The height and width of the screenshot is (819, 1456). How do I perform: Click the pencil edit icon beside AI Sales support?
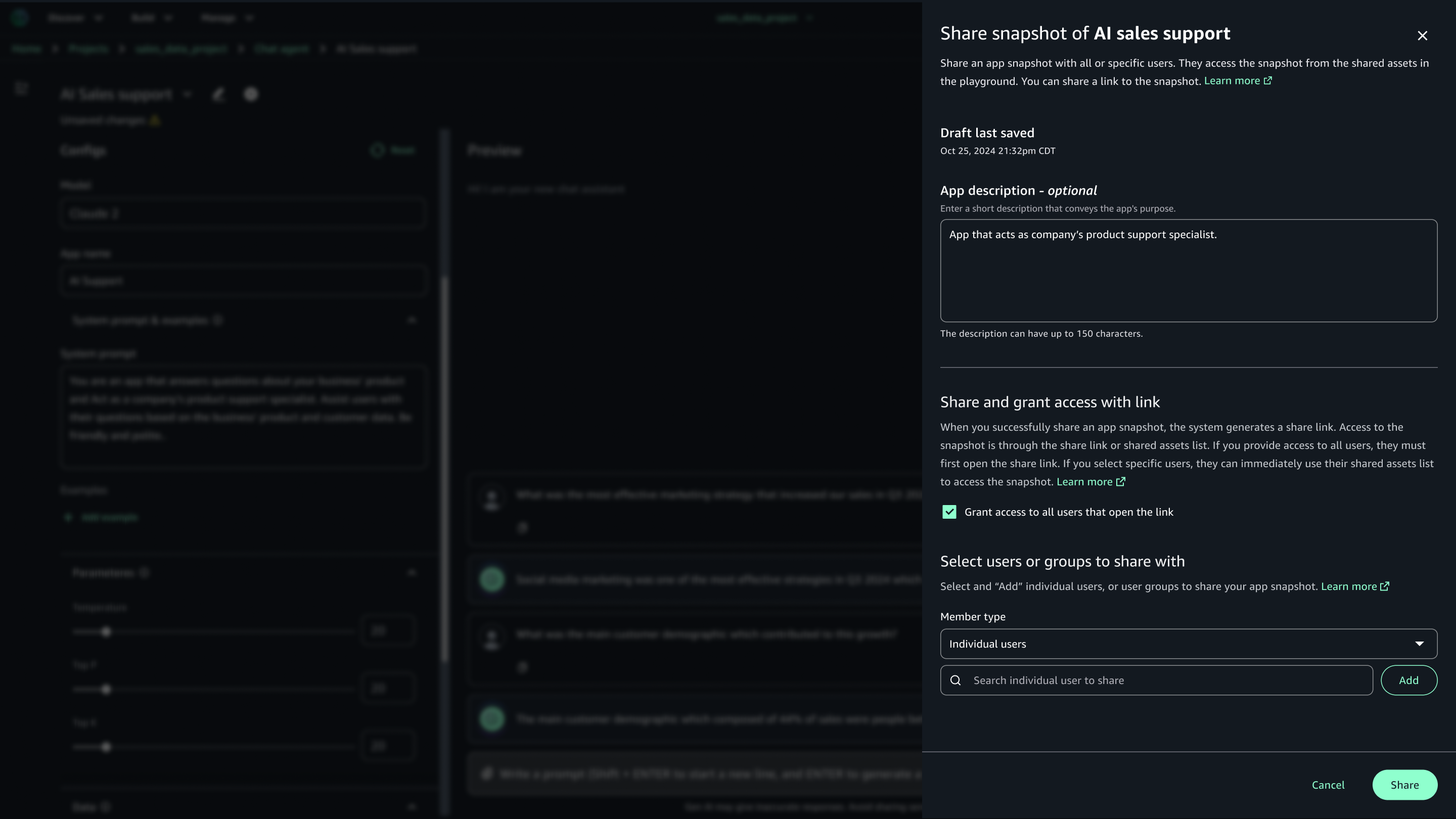pos(219,95)
